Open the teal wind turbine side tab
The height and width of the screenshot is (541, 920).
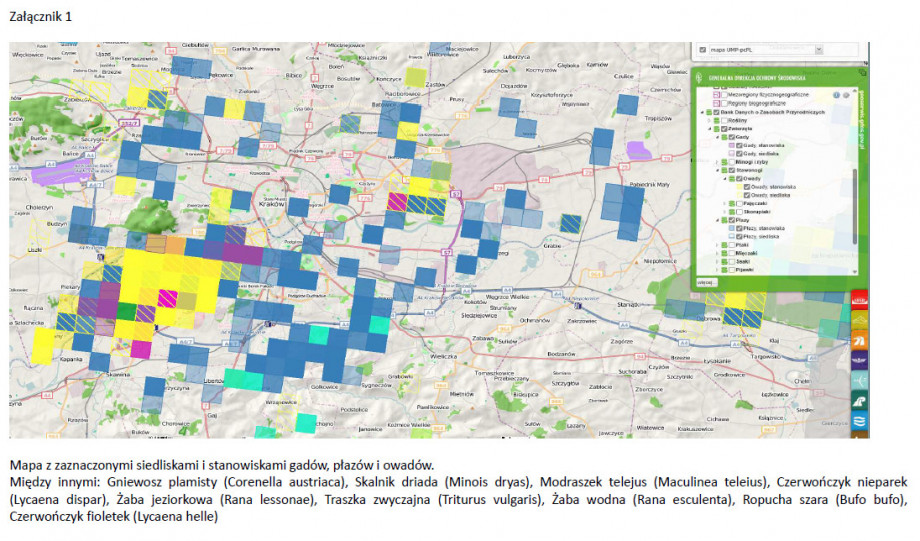click(x=858, y=381)
